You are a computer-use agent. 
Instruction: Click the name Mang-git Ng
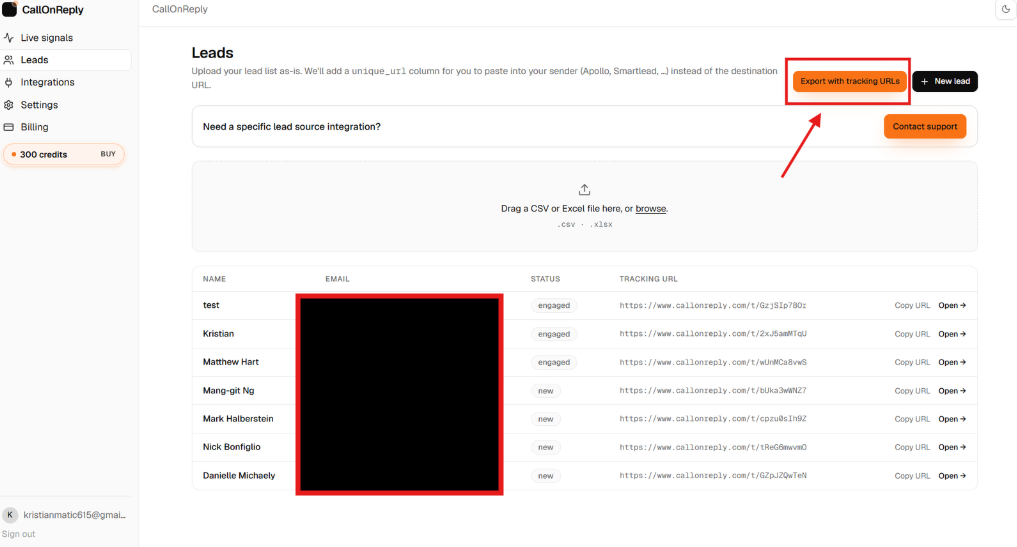228,391
